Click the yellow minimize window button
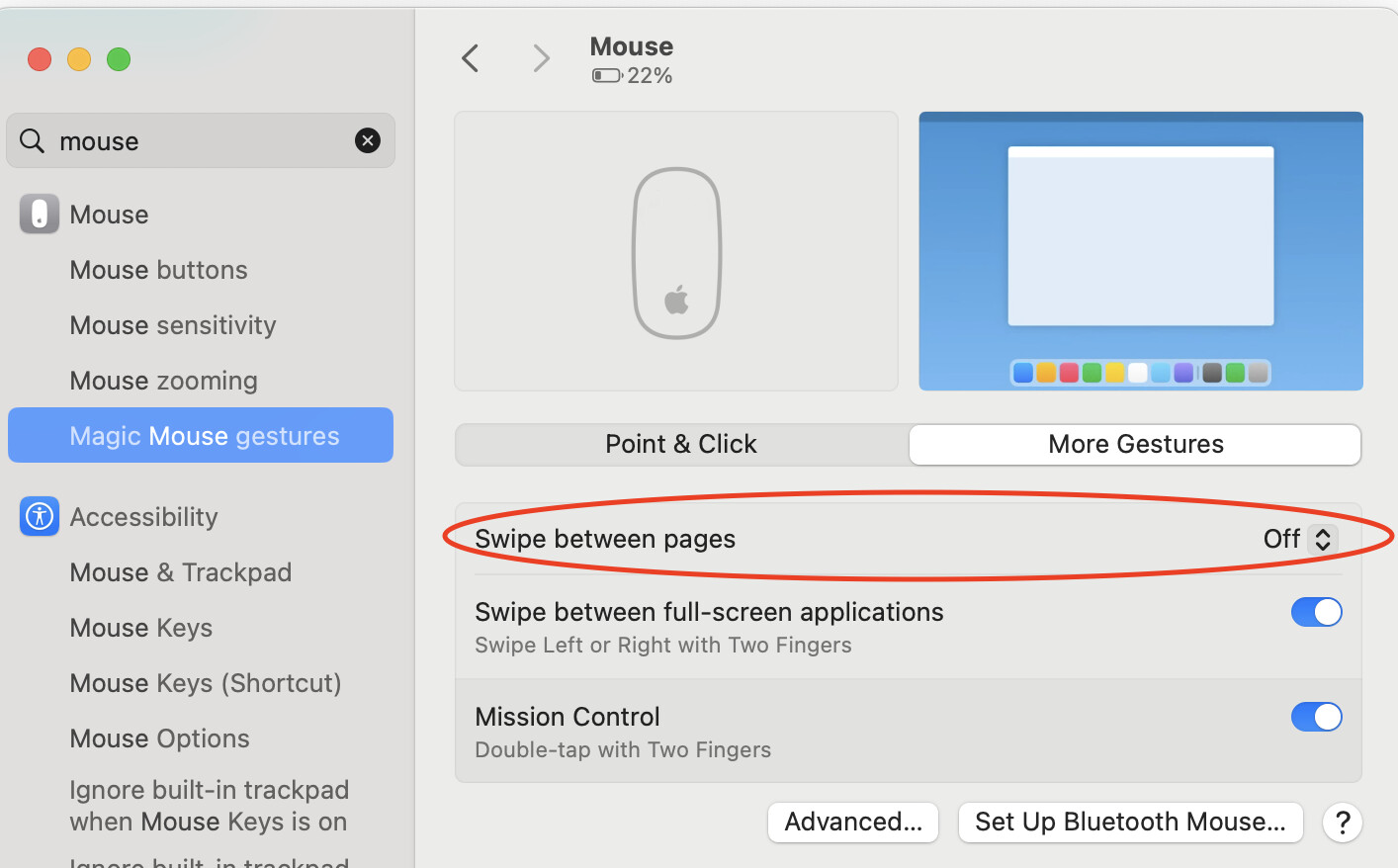The height and width of the screenshot is (868, 1398). coord(79,59)
